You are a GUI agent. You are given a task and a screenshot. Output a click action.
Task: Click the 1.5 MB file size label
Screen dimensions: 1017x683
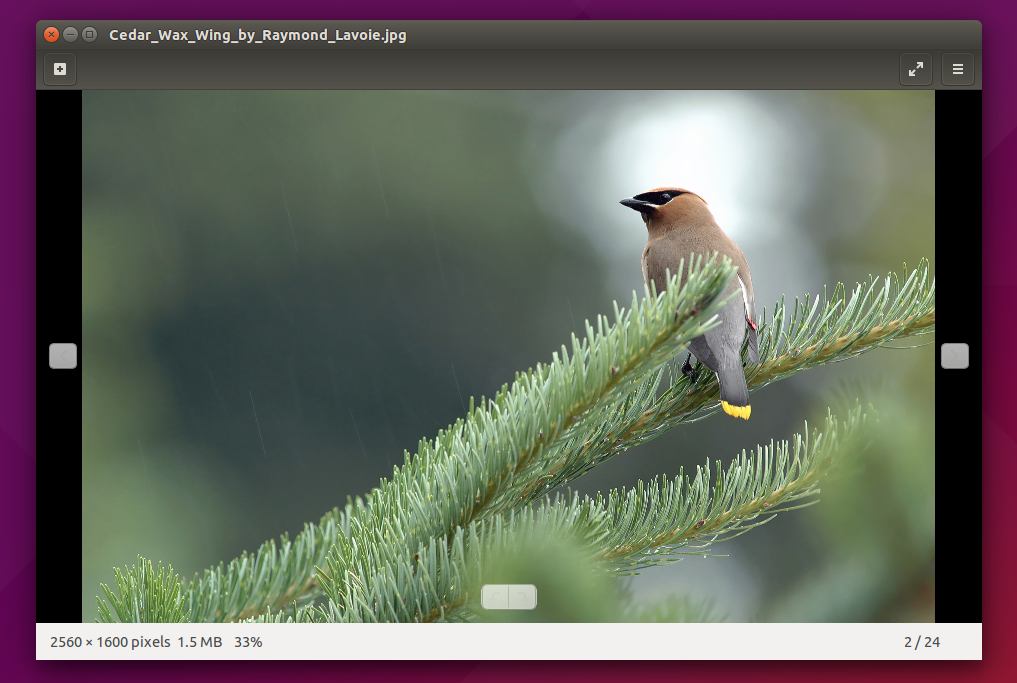point(197,642)
